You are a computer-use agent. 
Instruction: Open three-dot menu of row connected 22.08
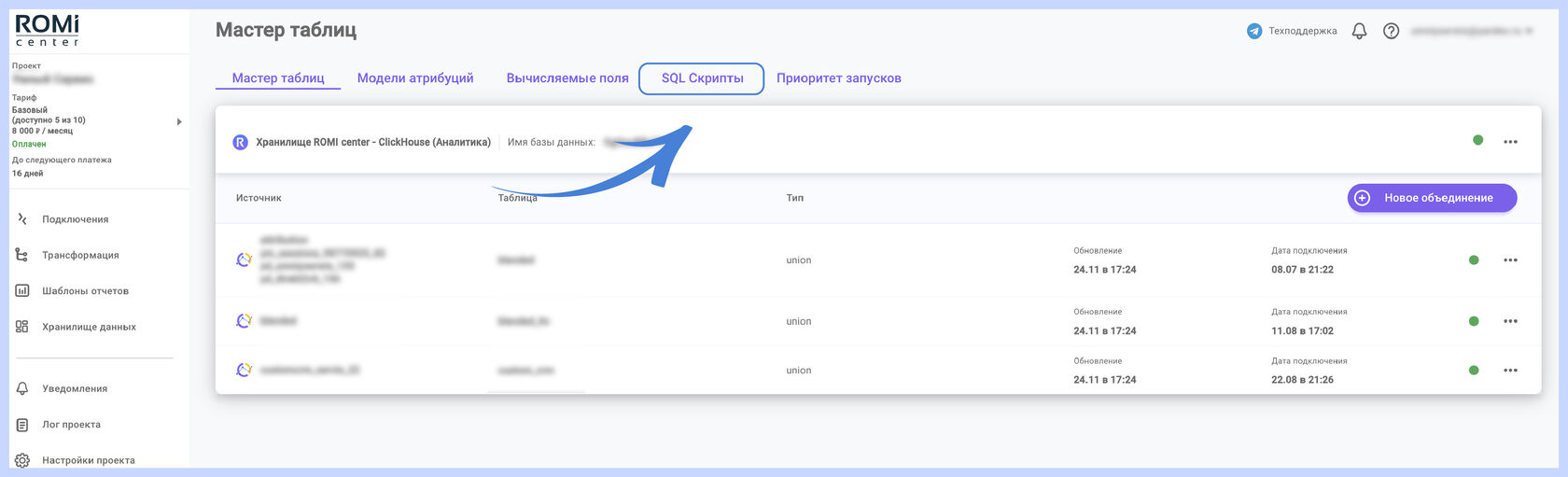click(1510, 371)
